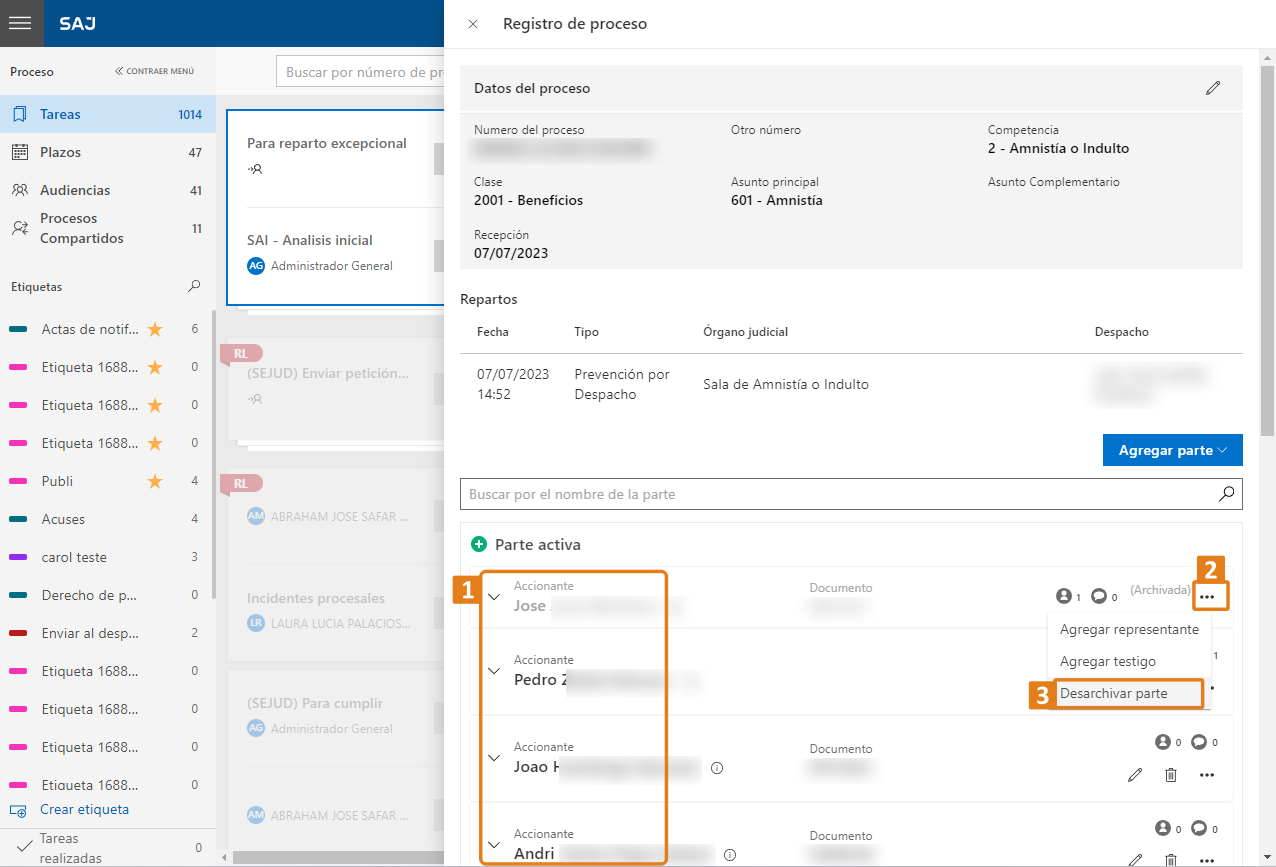Click the Órgano judicial column header
The width and height of the screenshot is (1276, 867).
(x=746, y=331)
